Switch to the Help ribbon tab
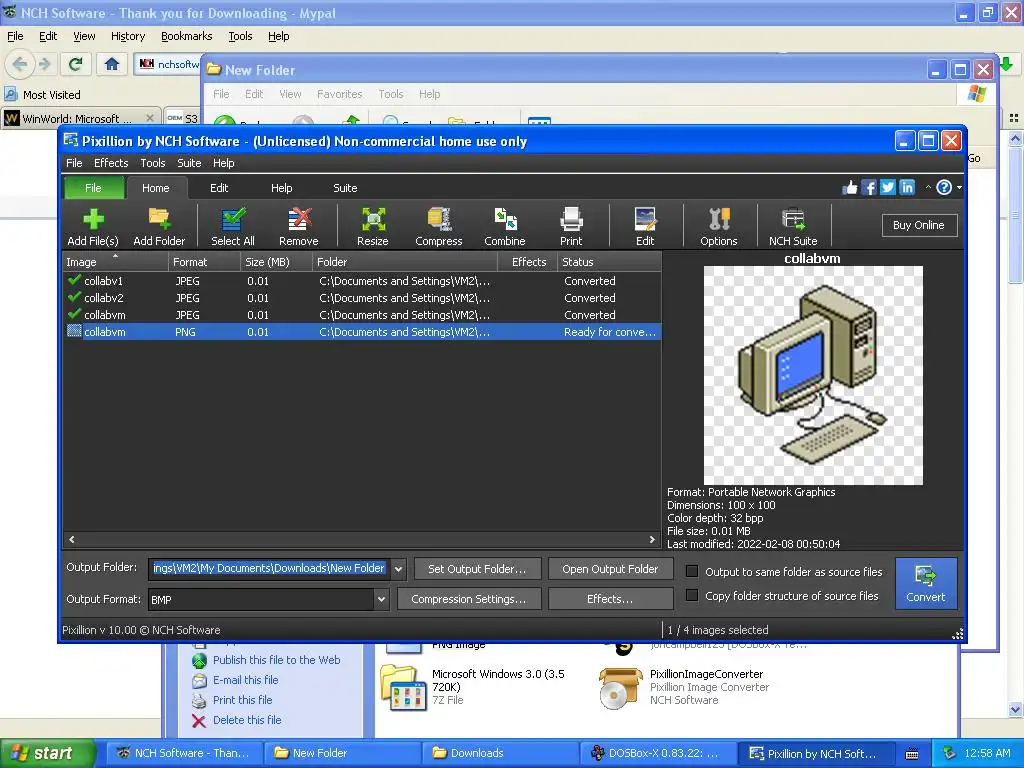This screenshot has width=1024, height=768. (281, 188)
